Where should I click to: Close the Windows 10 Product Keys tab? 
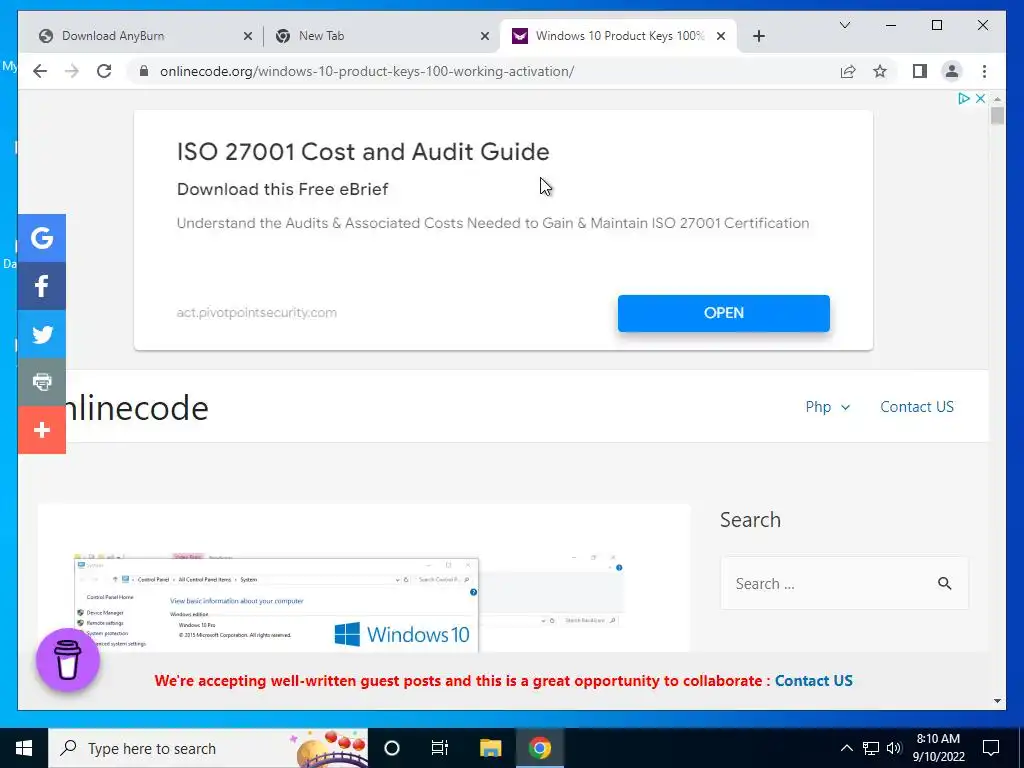click(720, 37)
